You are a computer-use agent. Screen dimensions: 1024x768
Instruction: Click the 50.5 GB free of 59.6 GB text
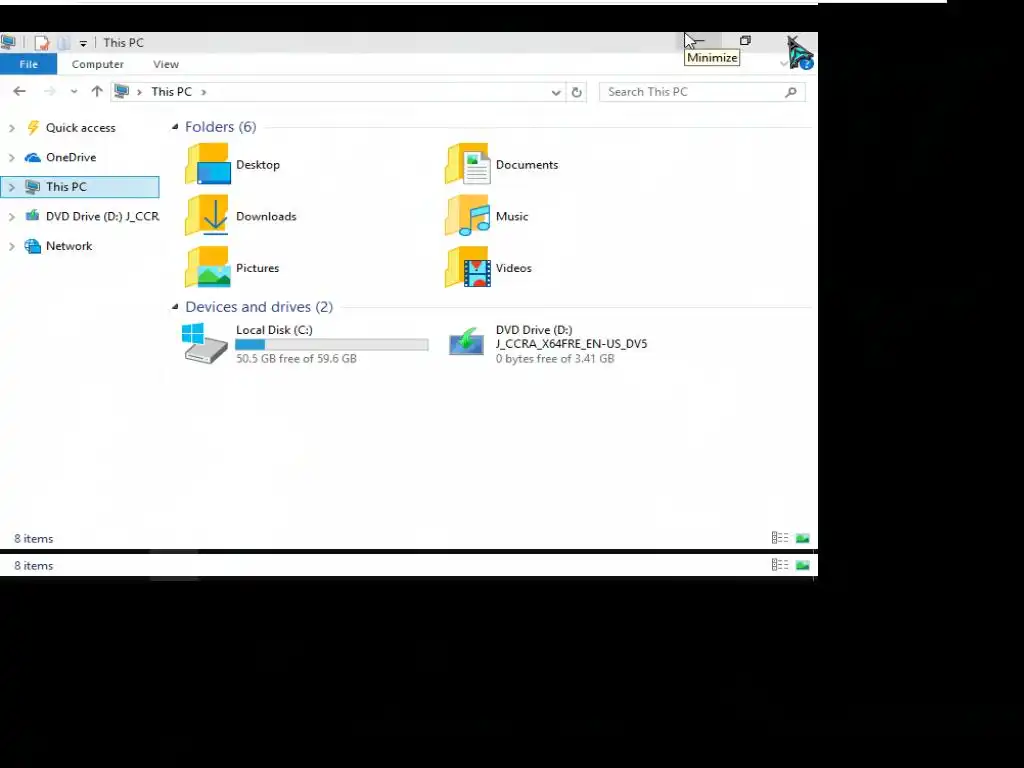pos(296,359)
